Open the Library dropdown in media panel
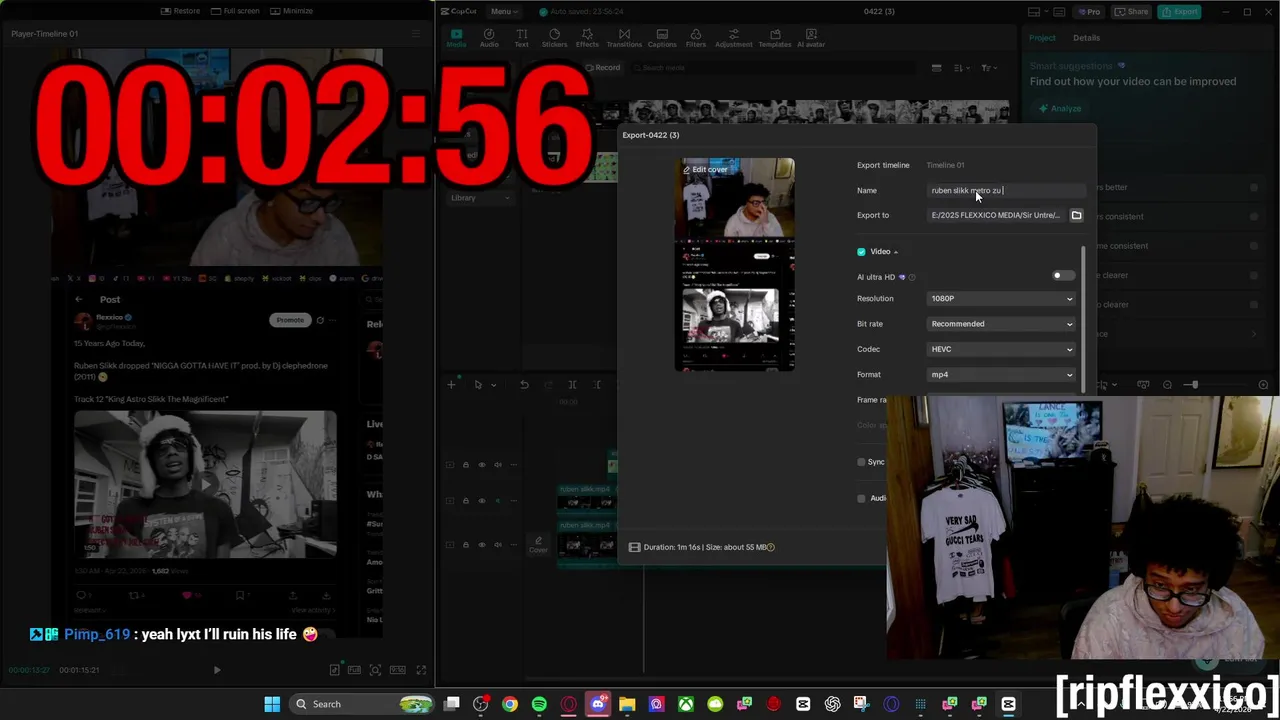 click(482, 198)
